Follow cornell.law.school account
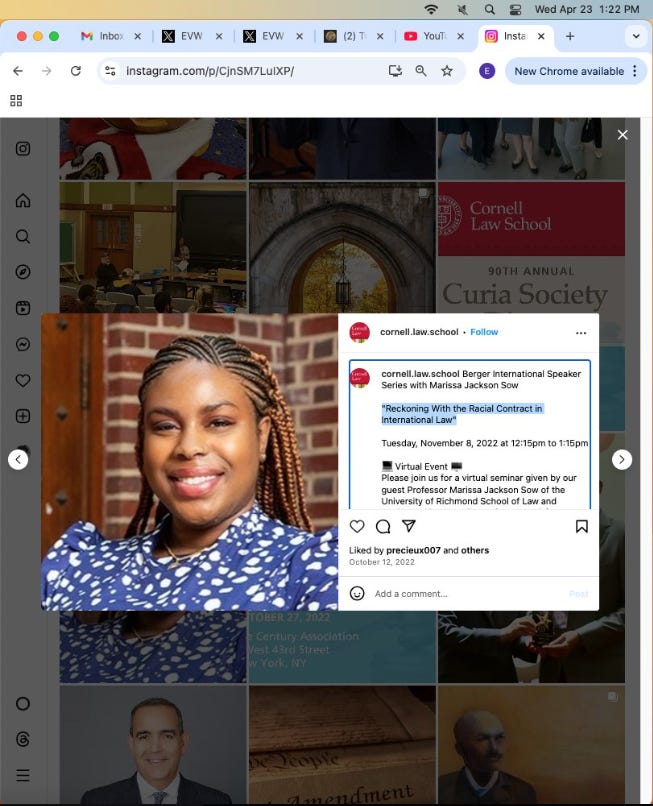Screen dimensions: 653x806 pyautogui.click(x=484, y=332)
